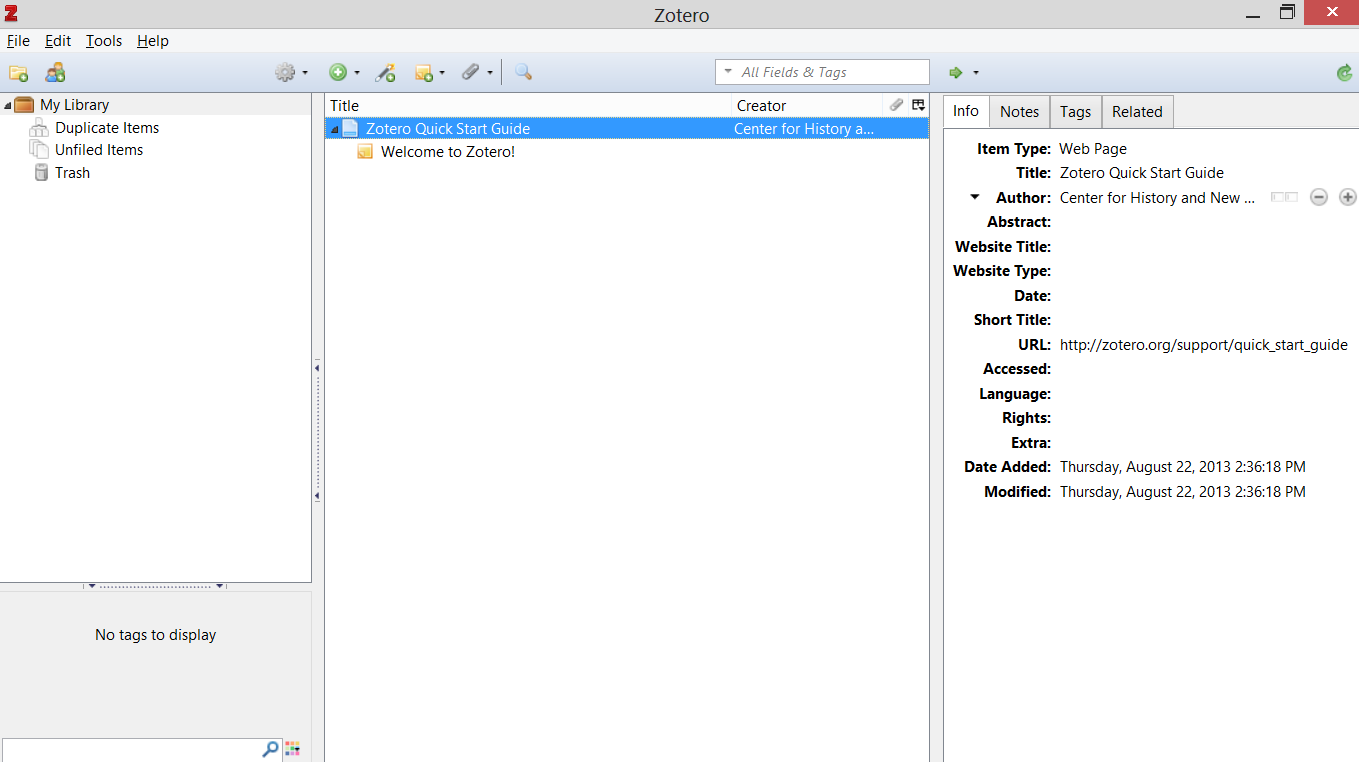
Task: Click the paperclip Add Attachment icon
Action: pos(470,72)
